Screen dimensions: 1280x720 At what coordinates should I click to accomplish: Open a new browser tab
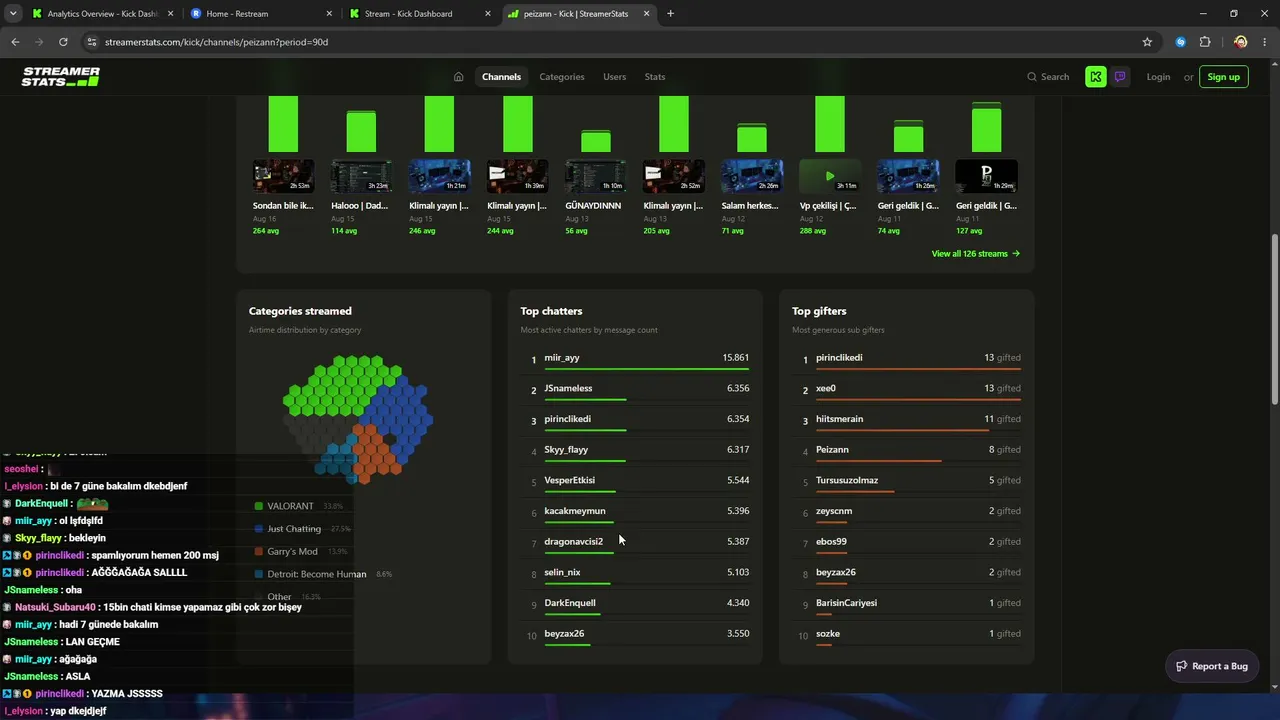(x=670, y=14)
